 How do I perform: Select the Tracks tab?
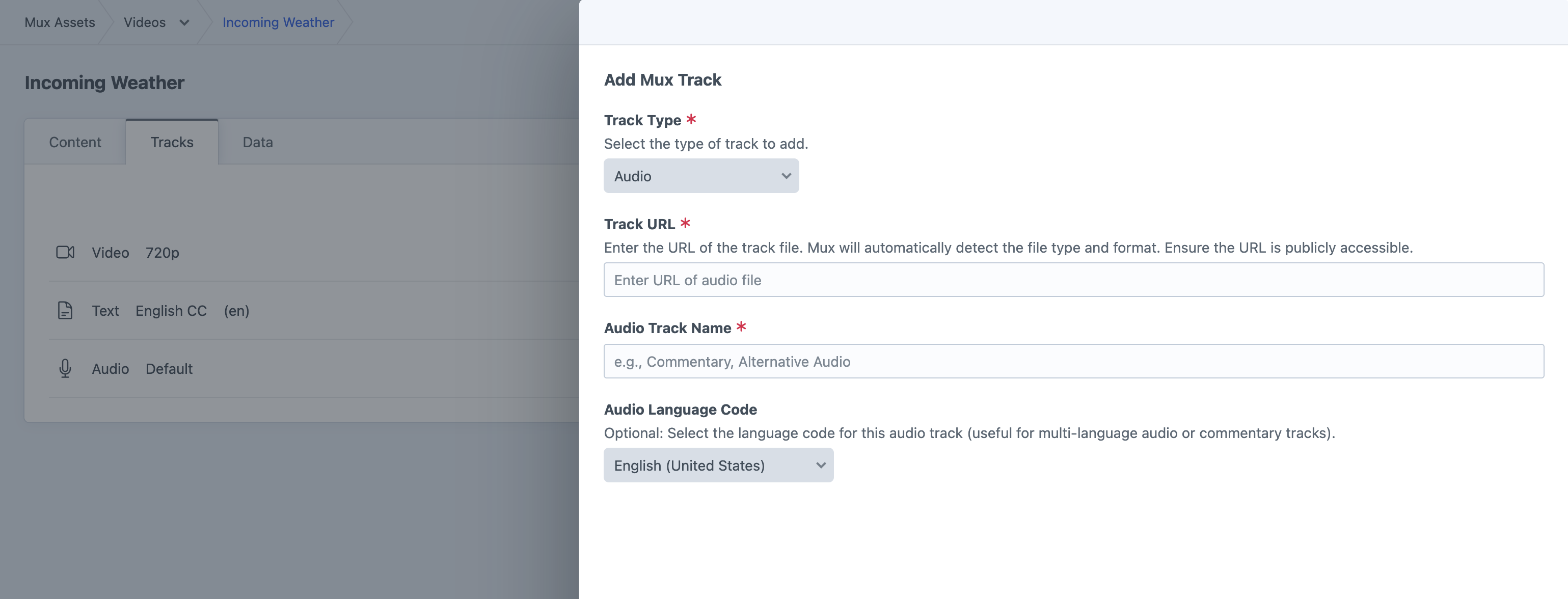[172, 142]
